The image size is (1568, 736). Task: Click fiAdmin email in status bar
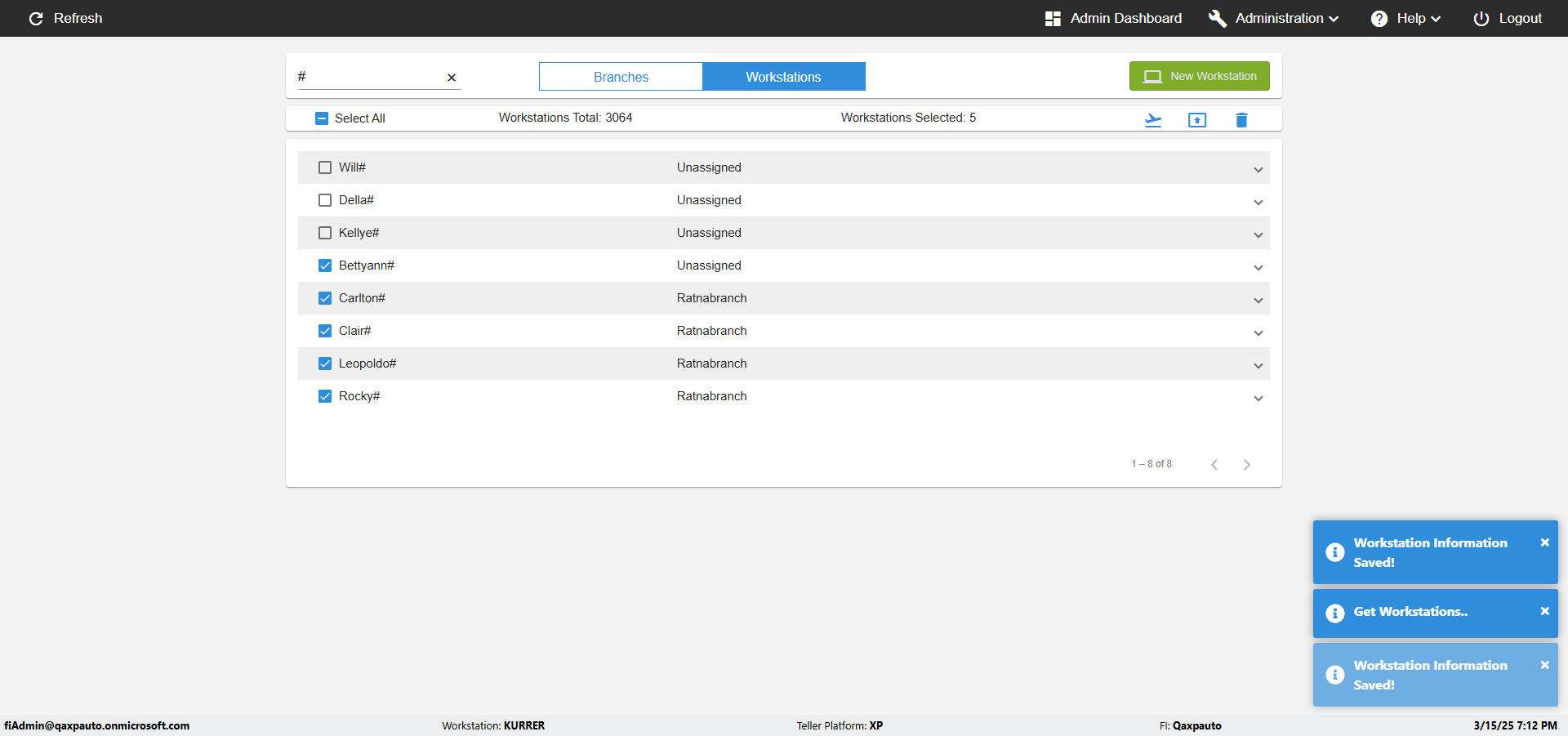(x=96, y=725)
